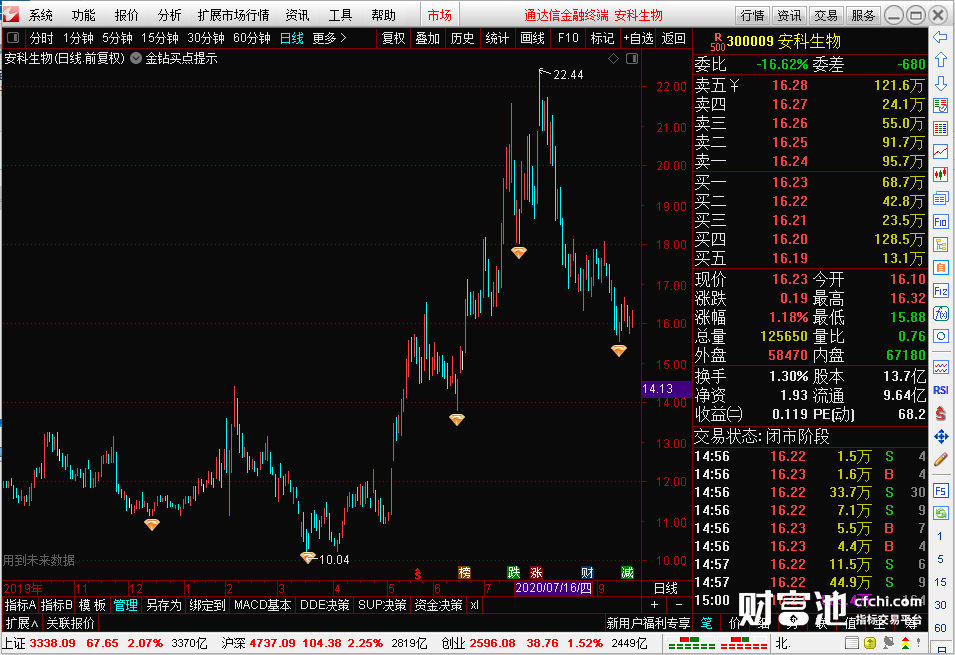955x655 pixels.
Task: Open the colored quote list grid icon
Action: pos(940,129)
